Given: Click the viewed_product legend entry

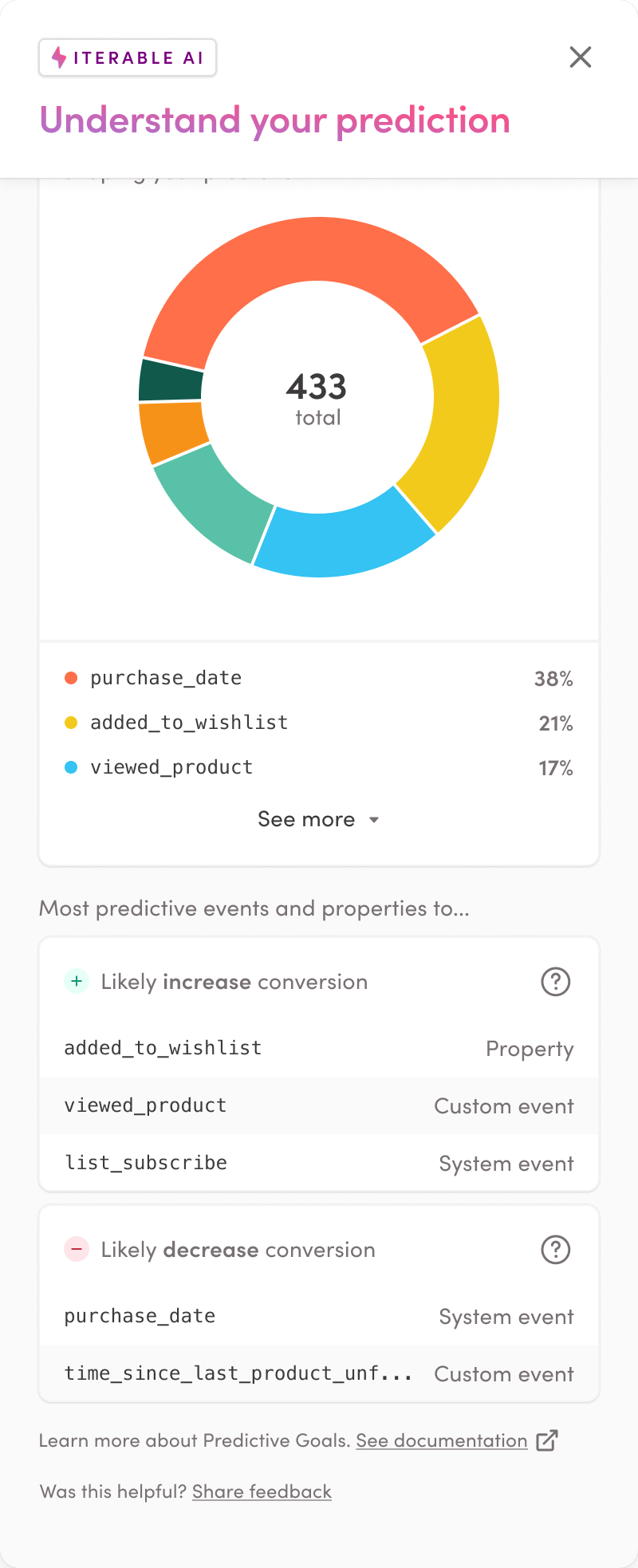Looking at the screenshot, I should 171,767.
